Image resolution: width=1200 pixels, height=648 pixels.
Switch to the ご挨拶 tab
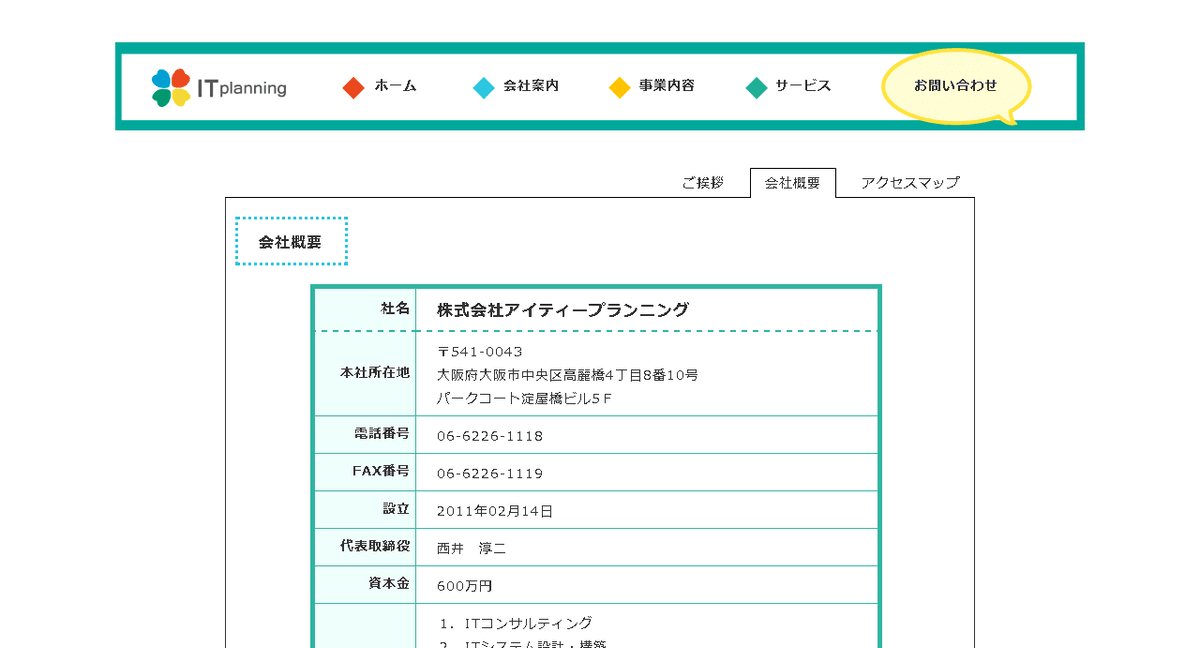point(703,183)
